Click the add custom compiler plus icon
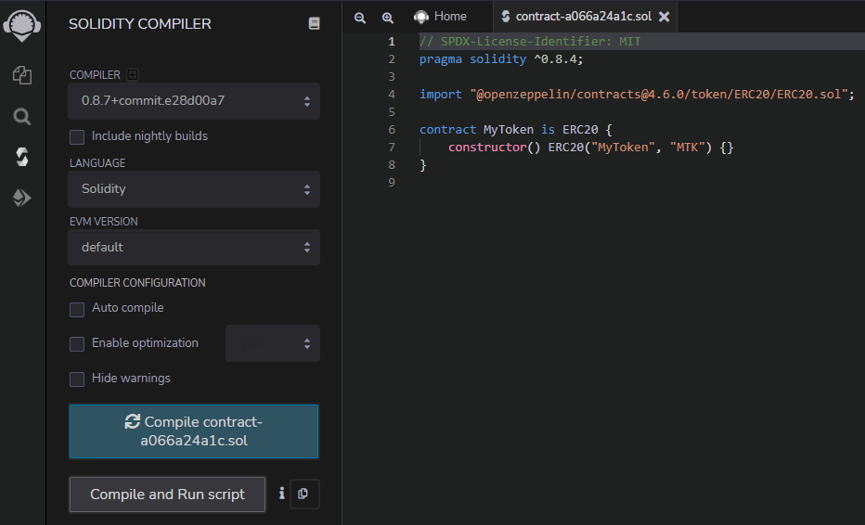865x525 pixels. pyautogui.click(x=133, y=75)
